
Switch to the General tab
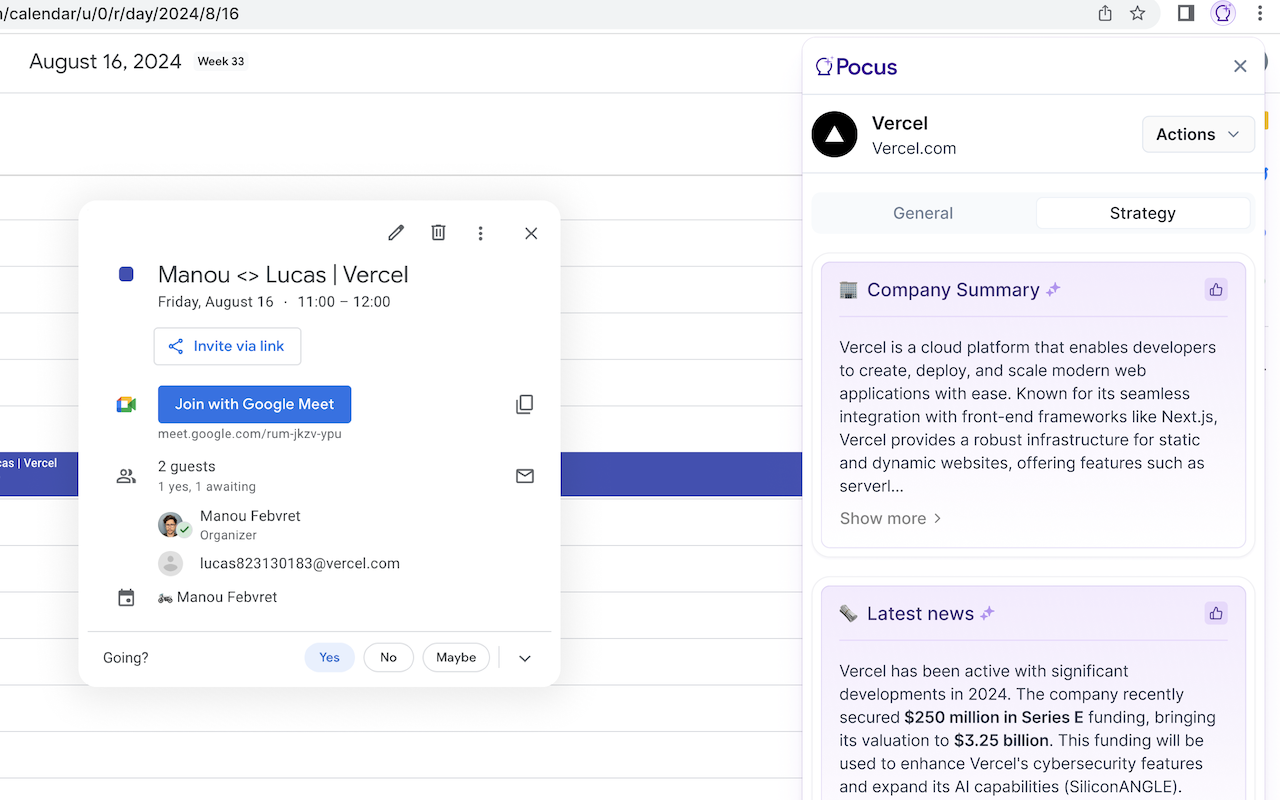point(923,213)
